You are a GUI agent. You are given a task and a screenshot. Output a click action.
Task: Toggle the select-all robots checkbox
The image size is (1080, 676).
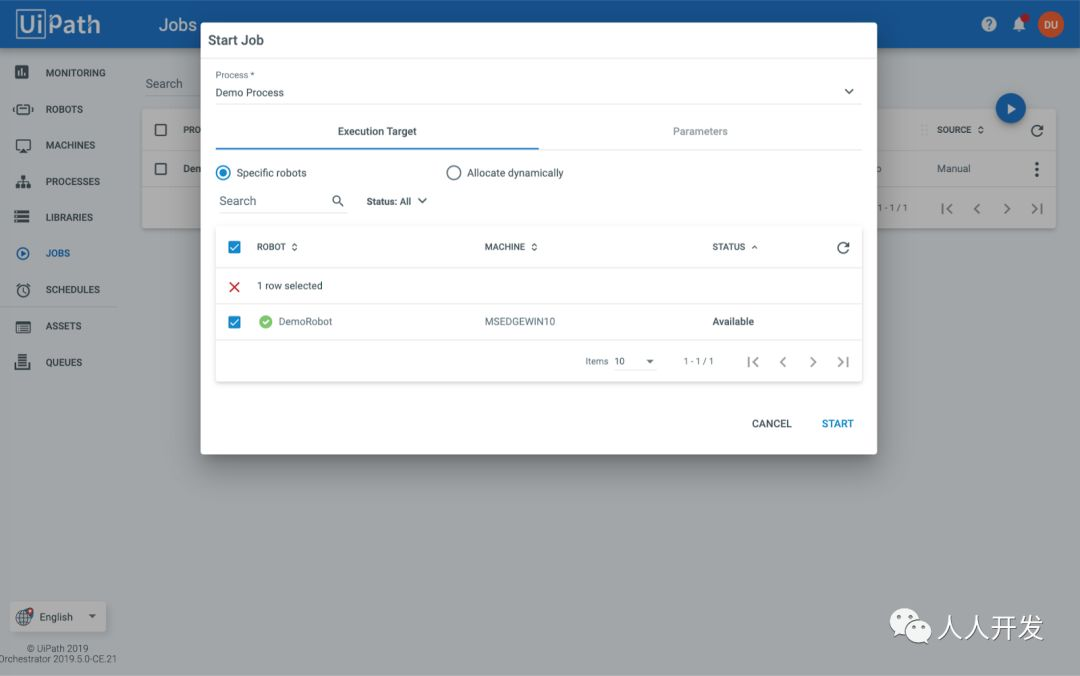pyautogui.click(x=234, y=247)
